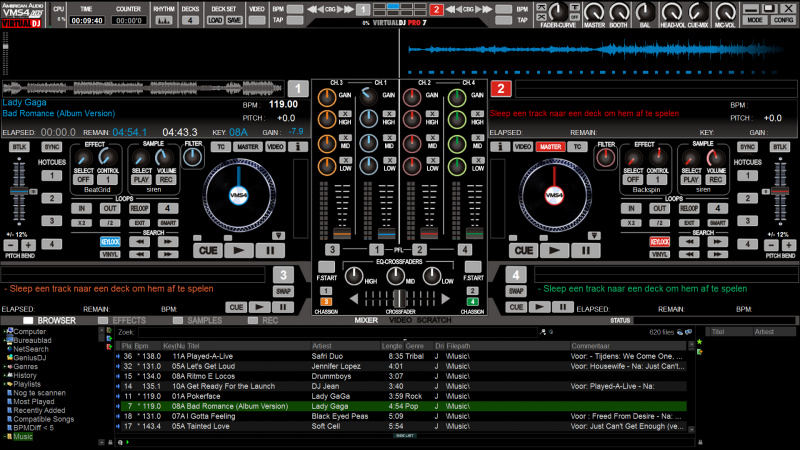Click deck 1 pitch slider

tap(19, 191)
